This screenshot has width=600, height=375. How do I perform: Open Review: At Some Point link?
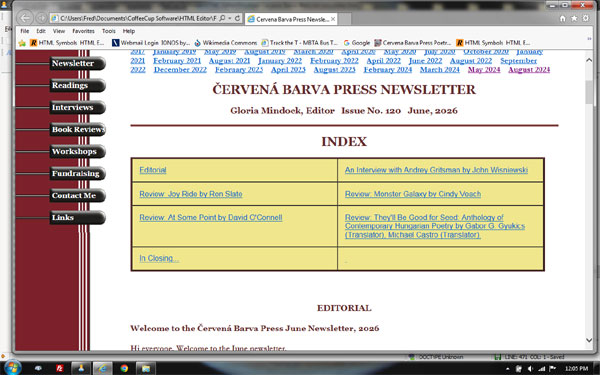coord(210,217)
